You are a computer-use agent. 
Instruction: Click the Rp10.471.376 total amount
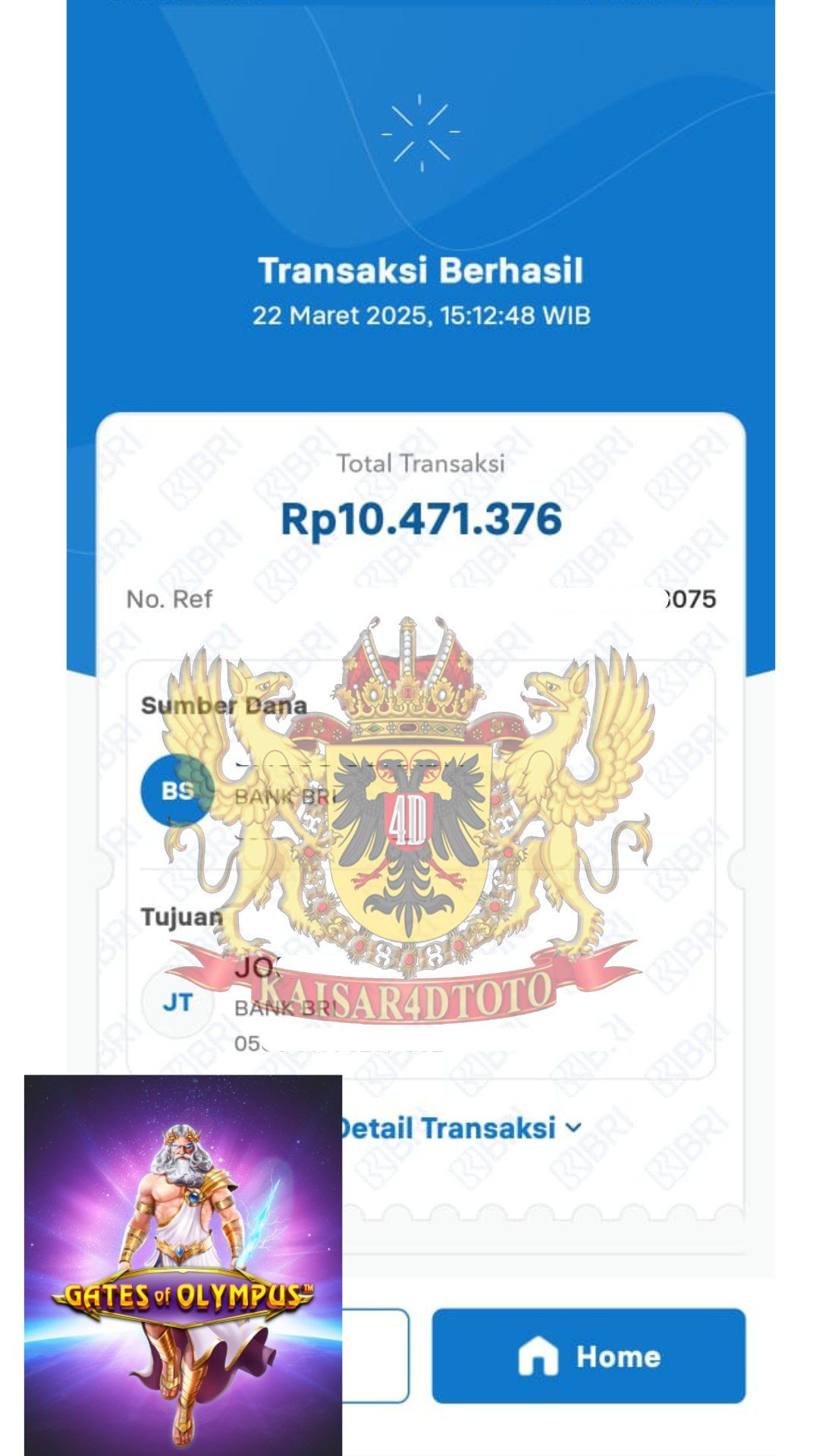[421, 519]
